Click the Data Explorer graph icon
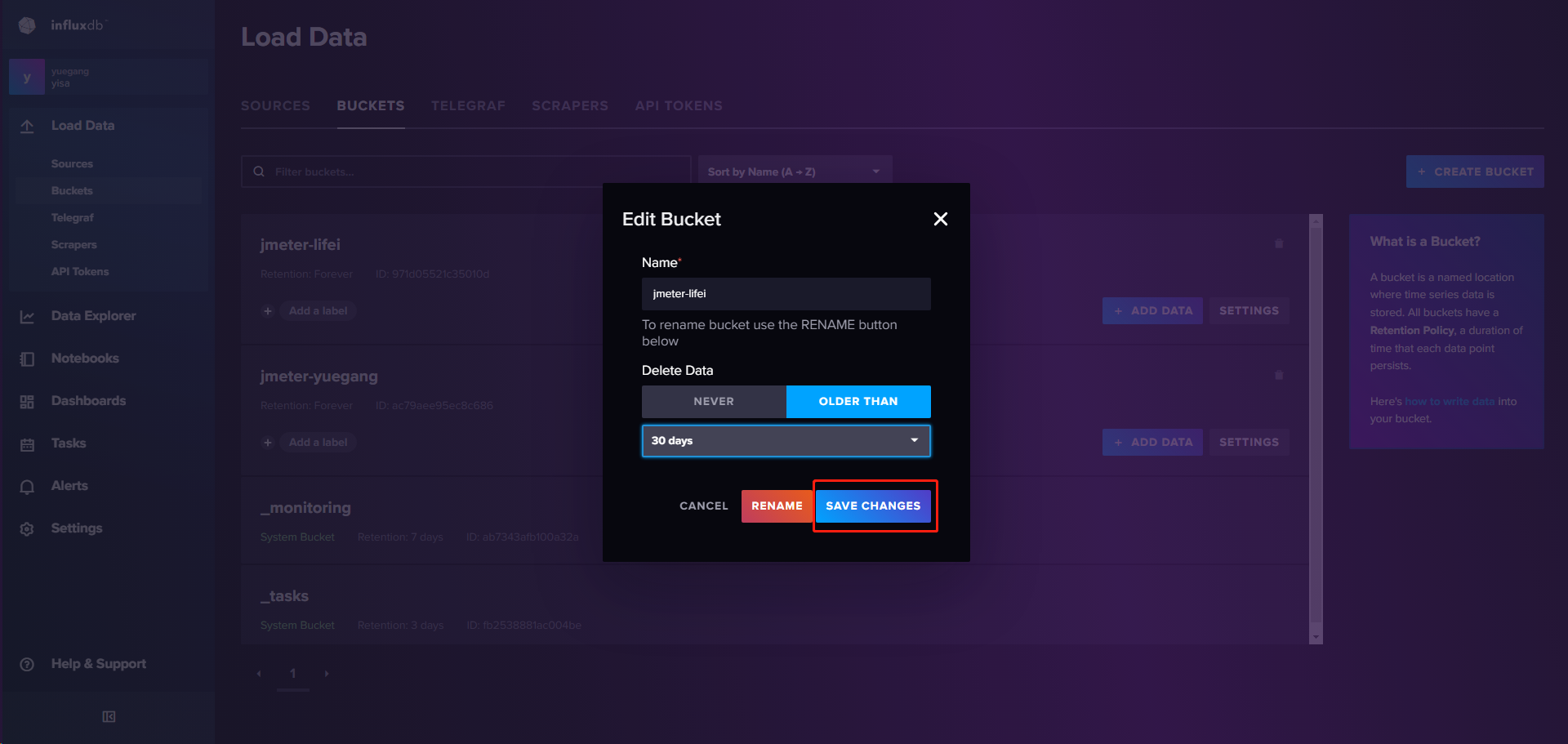 [x=27, y=316]
